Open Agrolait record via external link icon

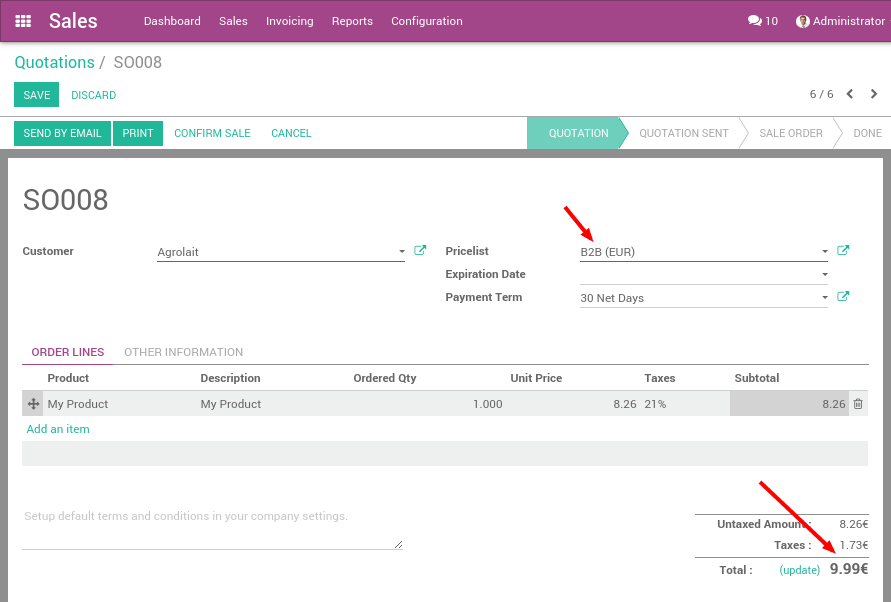coord(420,250)
